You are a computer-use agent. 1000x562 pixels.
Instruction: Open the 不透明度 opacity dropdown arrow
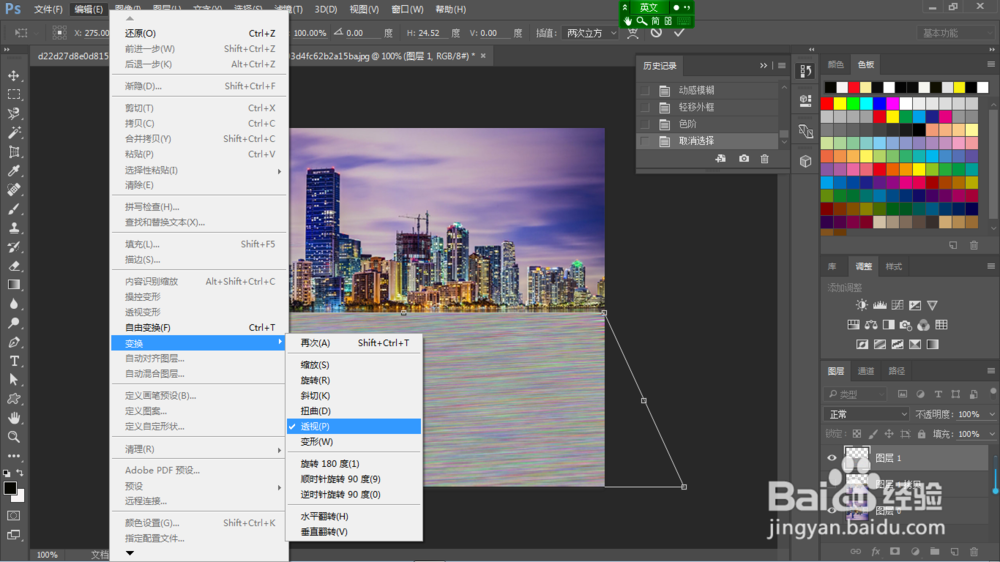pos(992,414)
